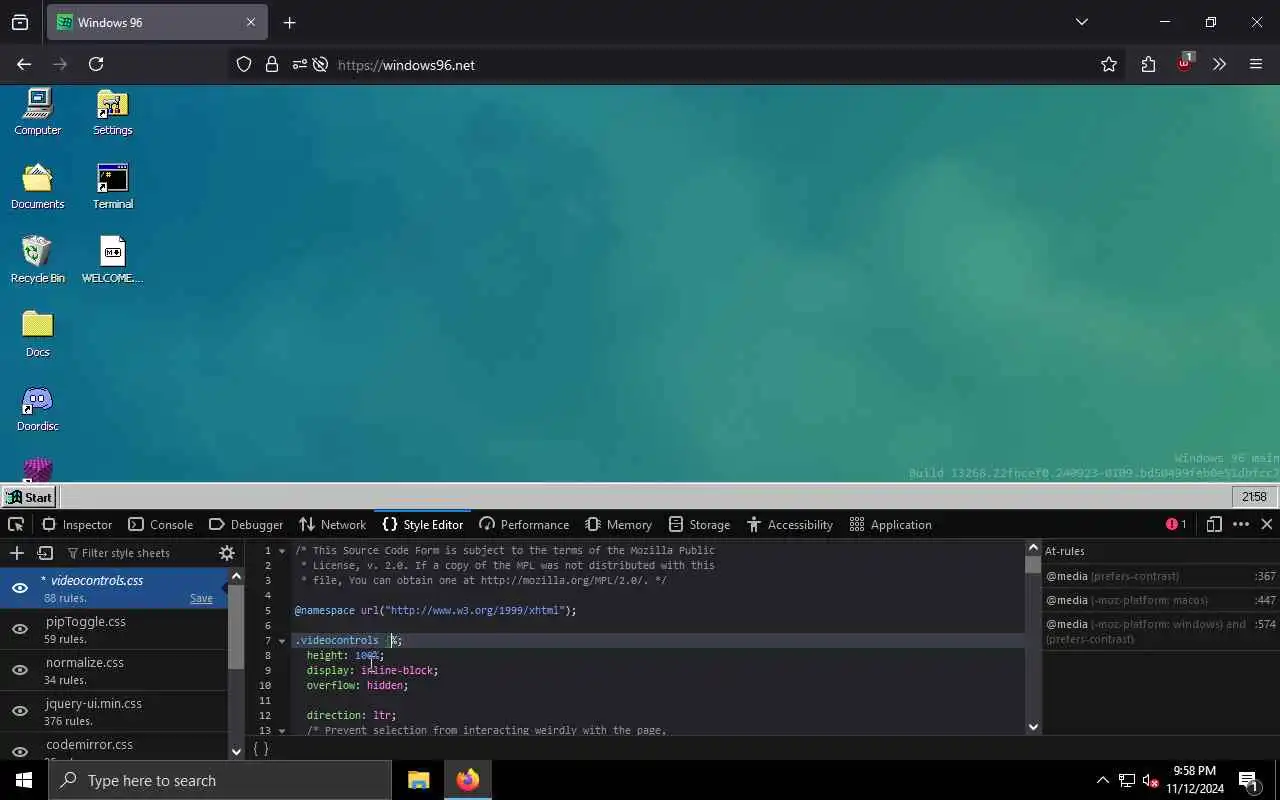The image size is (1280, 800).
Task: Open File Explorer from the taskbar
Action: 418,780
